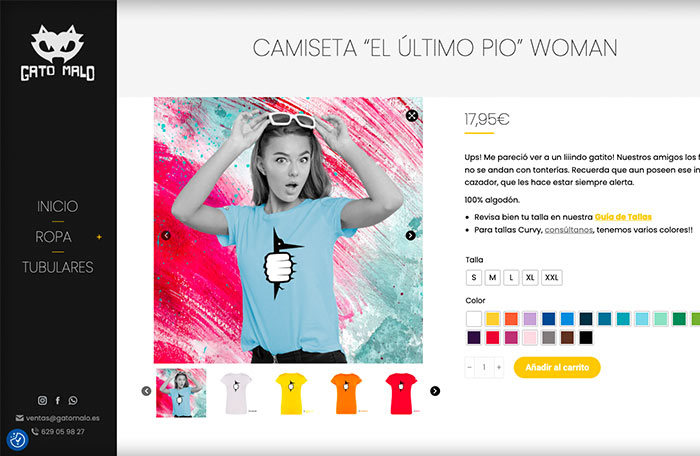
Task: Select size XL
Action: pyautogui.click(x=530, y=277)
